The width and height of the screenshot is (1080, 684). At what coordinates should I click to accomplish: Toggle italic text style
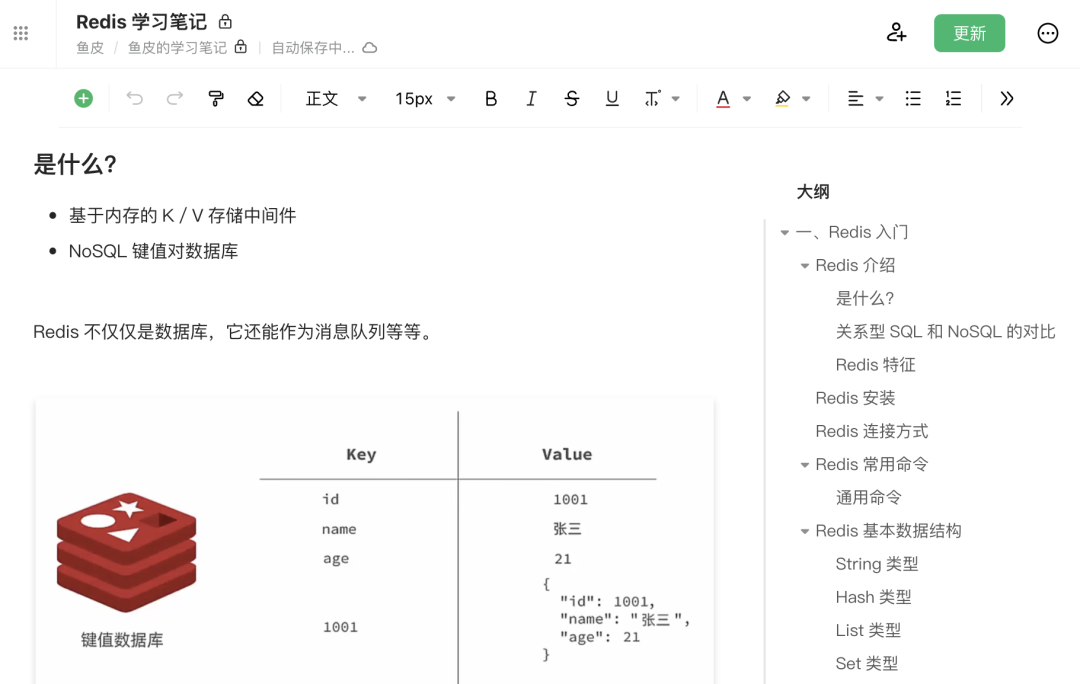point(531,98)
